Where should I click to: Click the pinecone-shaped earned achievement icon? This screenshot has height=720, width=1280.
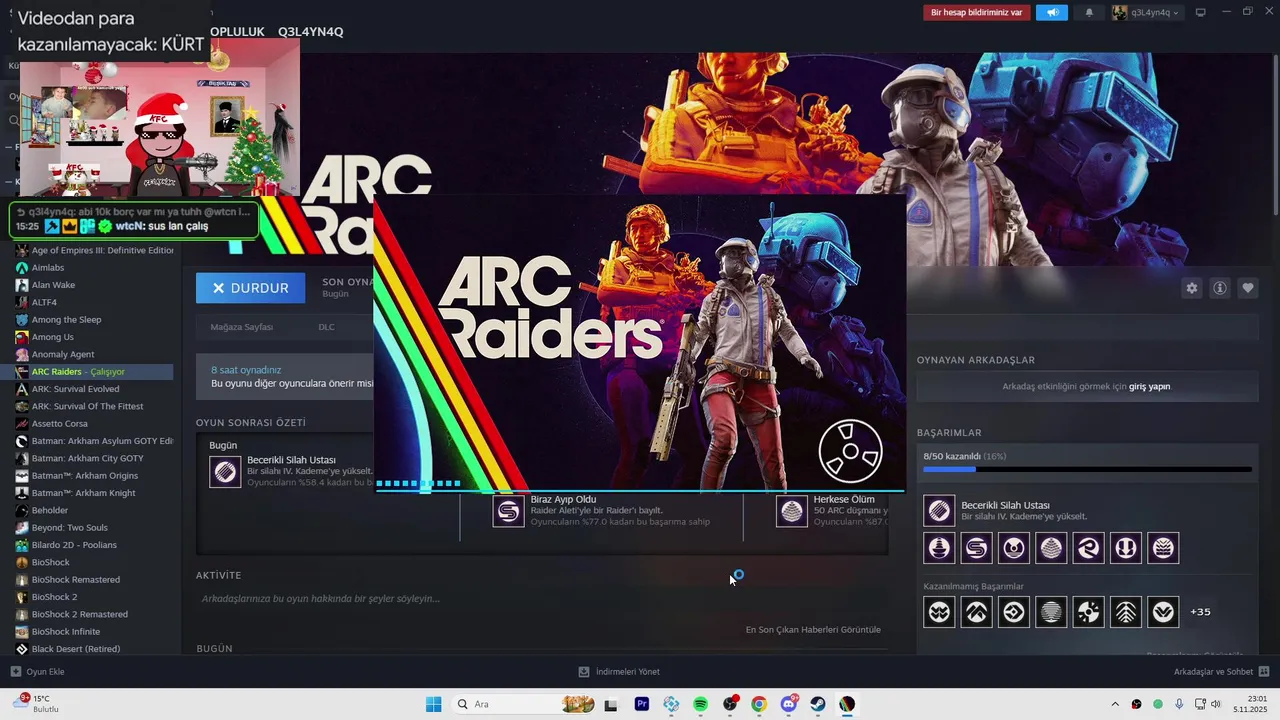(x=1051, y=548)
